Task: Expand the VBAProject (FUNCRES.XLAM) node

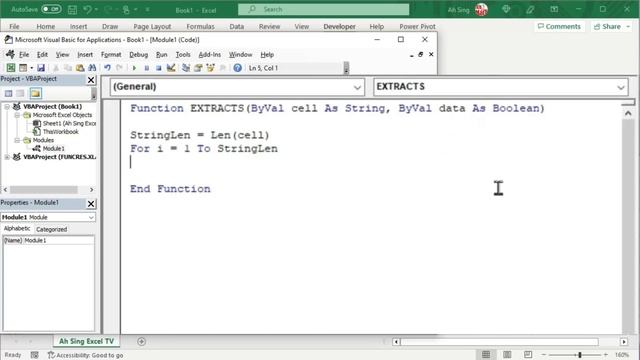Action: coord(7,157)
